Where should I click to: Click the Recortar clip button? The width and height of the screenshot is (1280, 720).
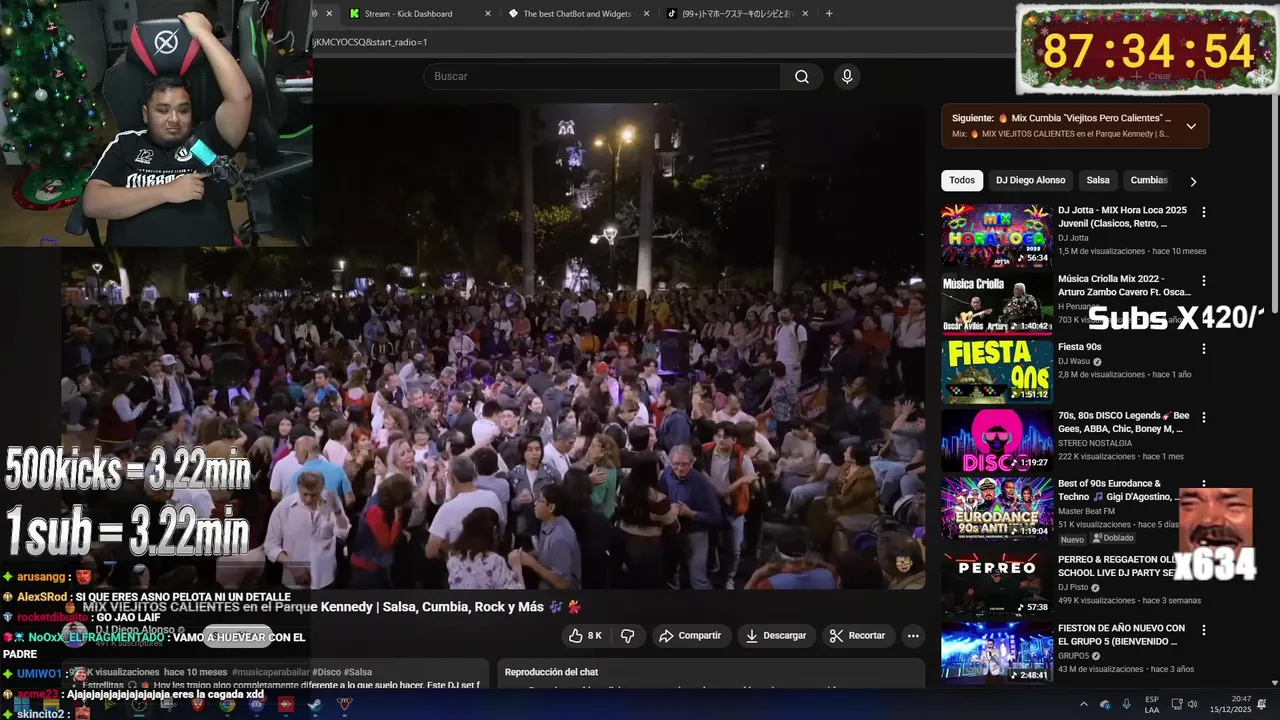point(857,636)
